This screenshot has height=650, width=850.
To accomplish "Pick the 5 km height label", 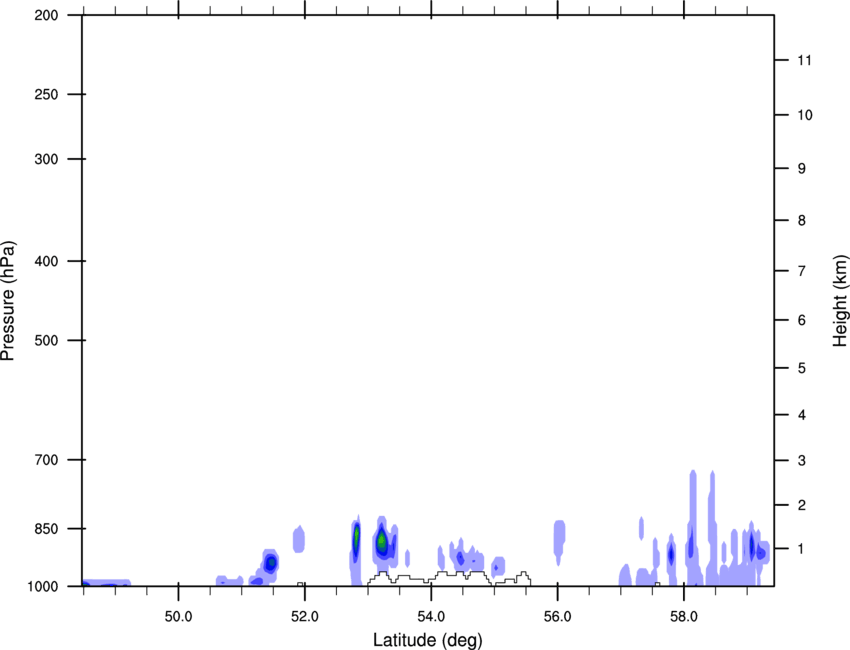I will pos(802,368).
